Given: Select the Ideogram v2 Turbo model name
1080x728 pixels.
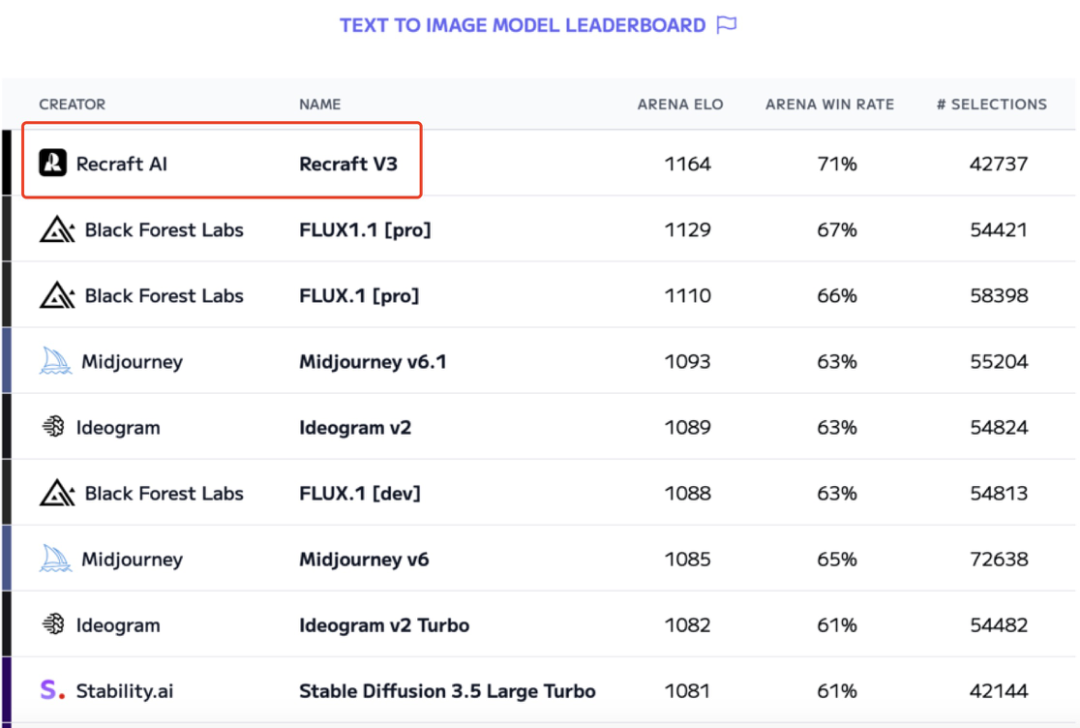Looking at the screenshot, I should [384, 625].
